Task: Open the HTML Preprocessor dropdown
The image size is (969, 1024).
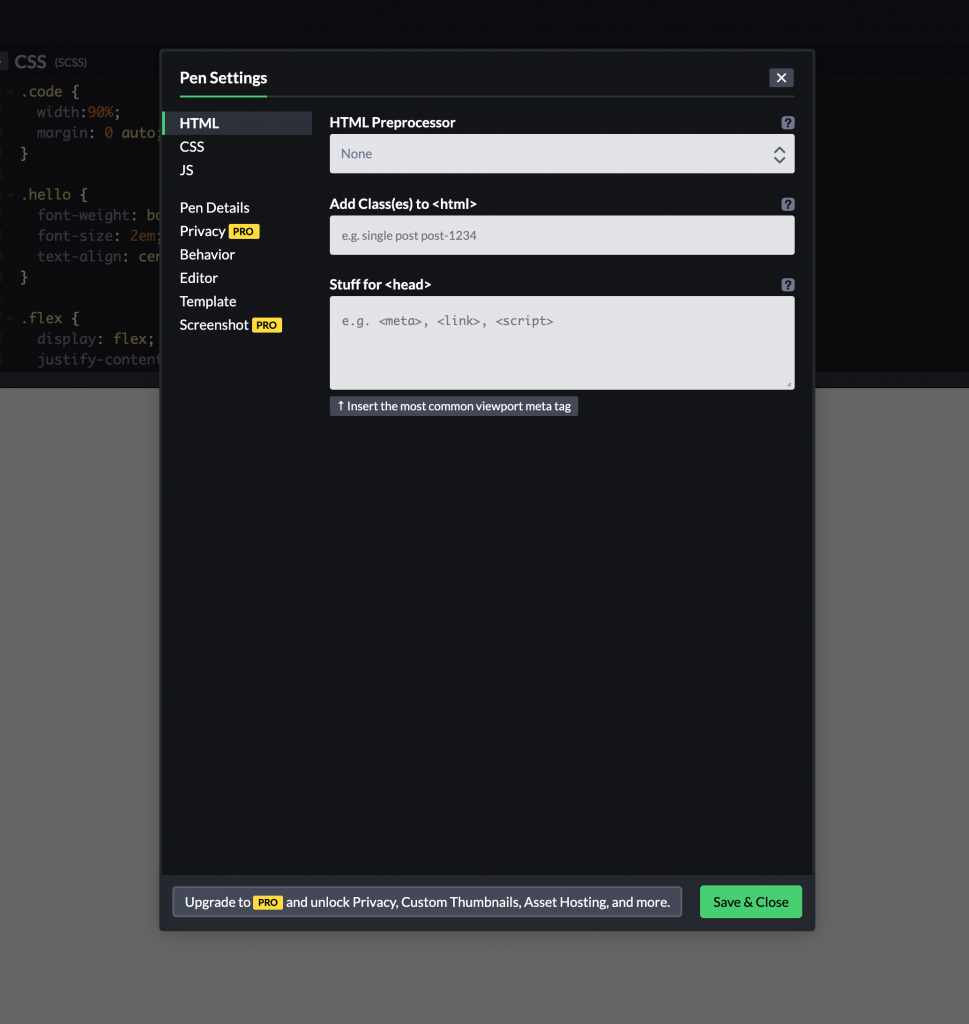Action: coord(562,153)
